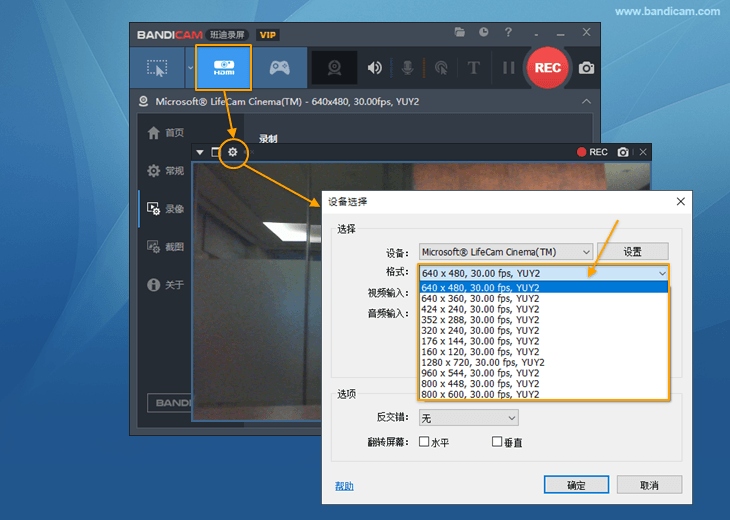Open the scheduled recording clock icon
730x520 pixels.
click(x=484, y=32)
